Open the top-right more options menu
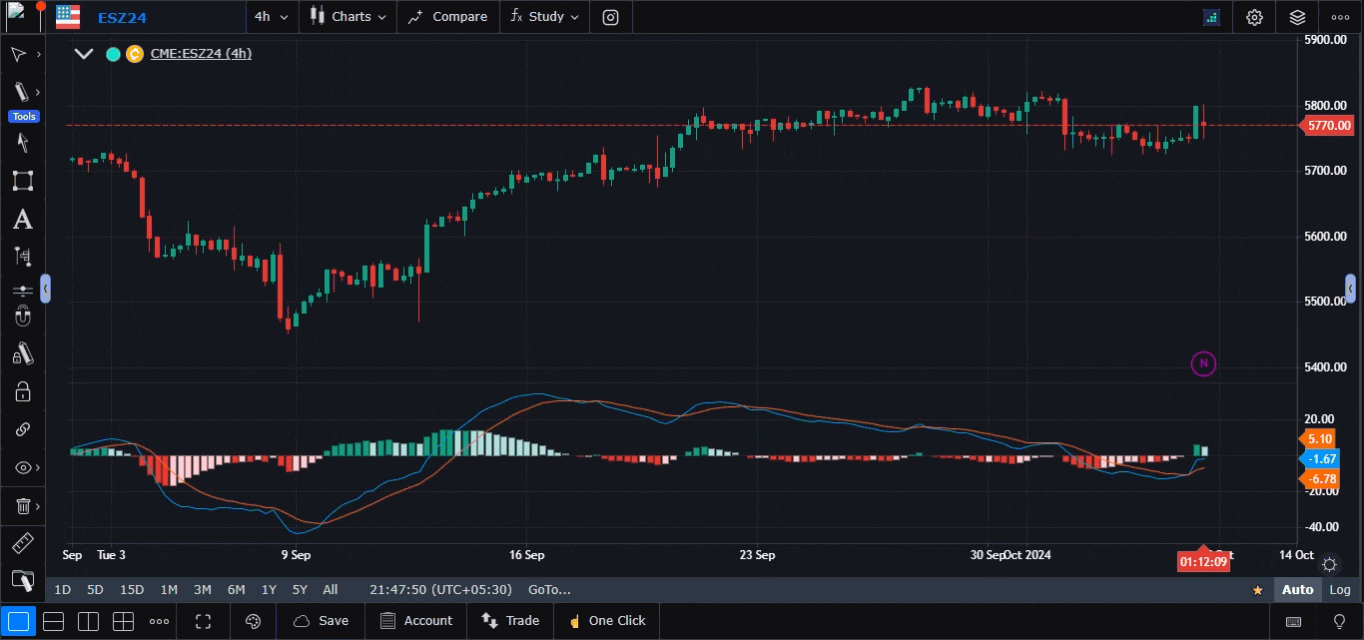Viewport: 1364px width, 640px height. (x=1340, y=17)
